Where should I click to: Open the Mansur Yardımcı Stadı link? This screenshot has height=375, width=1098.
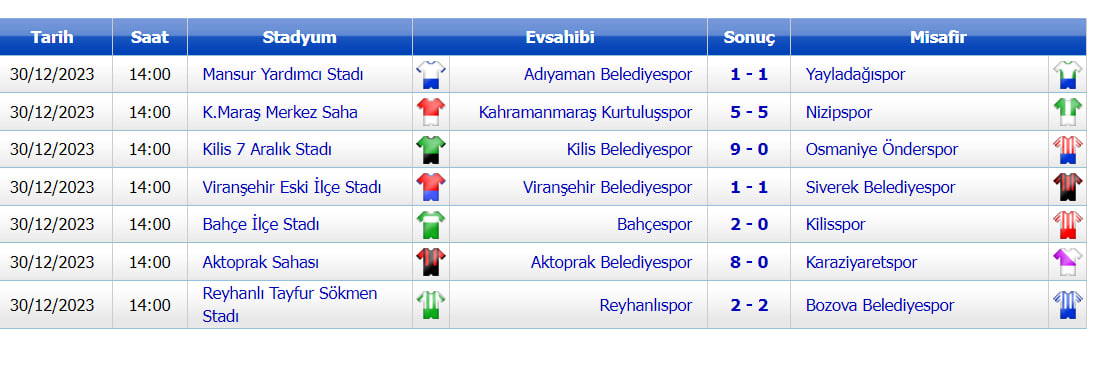283,74
